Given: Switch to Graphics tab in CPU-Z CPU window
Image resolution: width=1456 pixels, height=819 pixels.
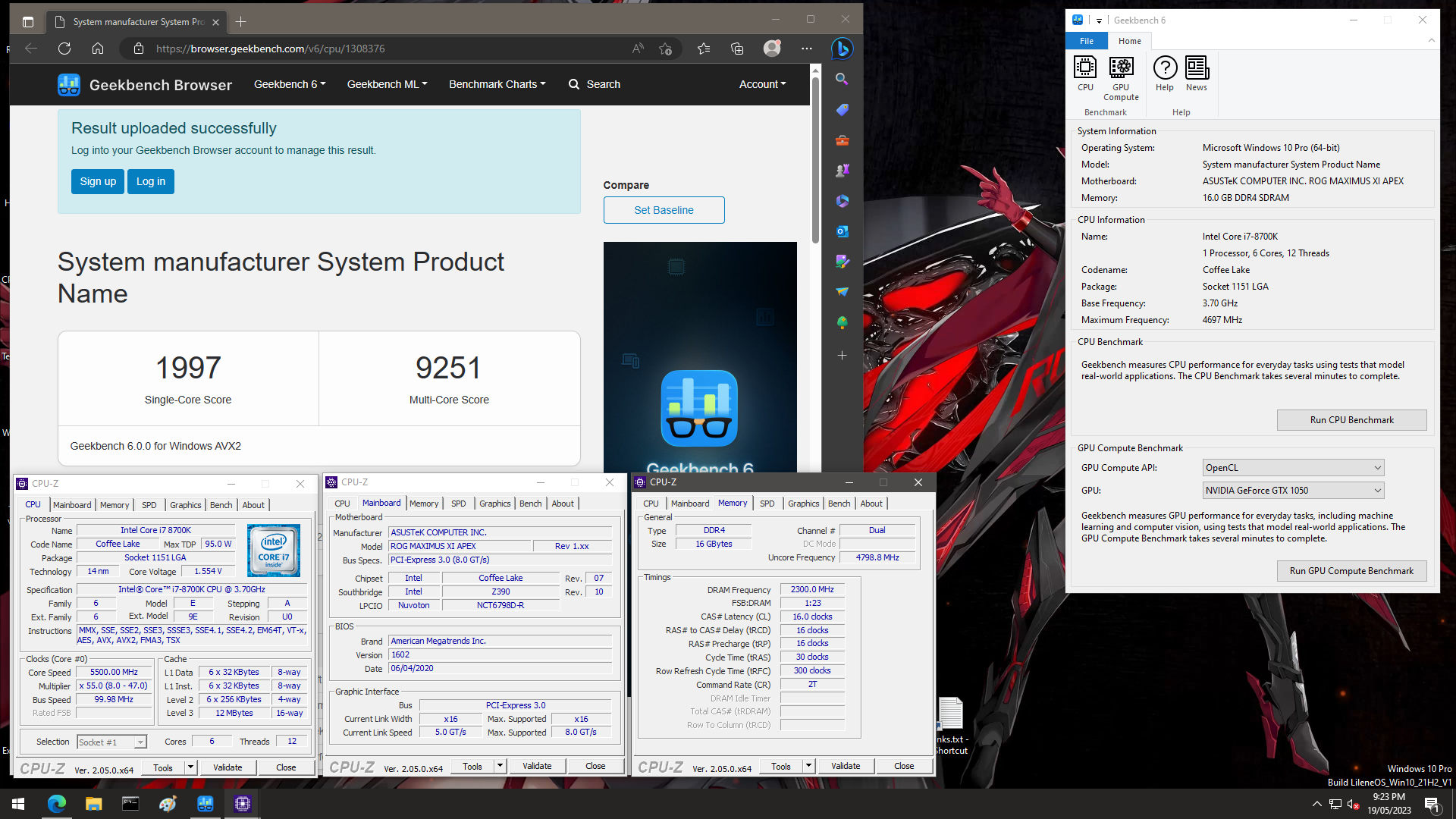Looking at the screenshot, I should (x=186, y=505).
